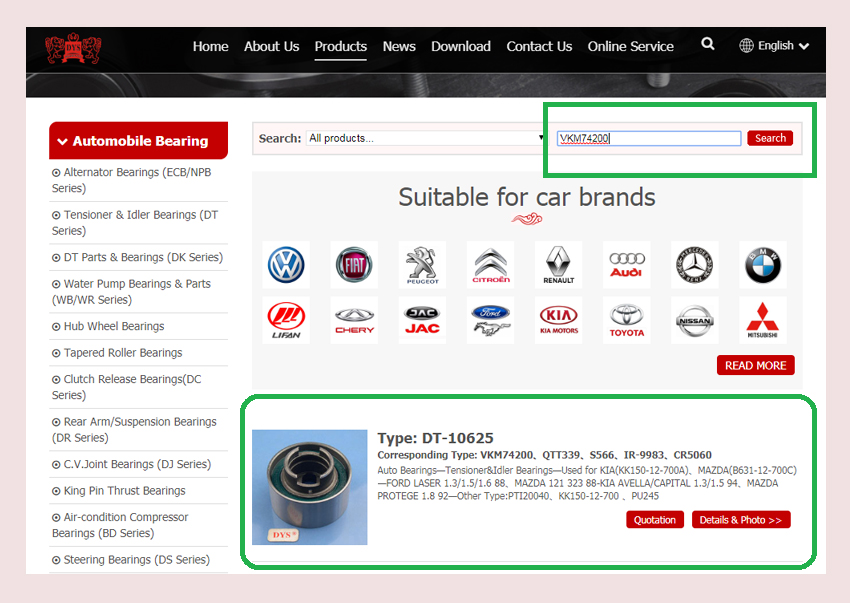Collapse the Automobile Bearing category header
Image resolution: width=850 pixels, height=603 pixels.
[139, 141]
